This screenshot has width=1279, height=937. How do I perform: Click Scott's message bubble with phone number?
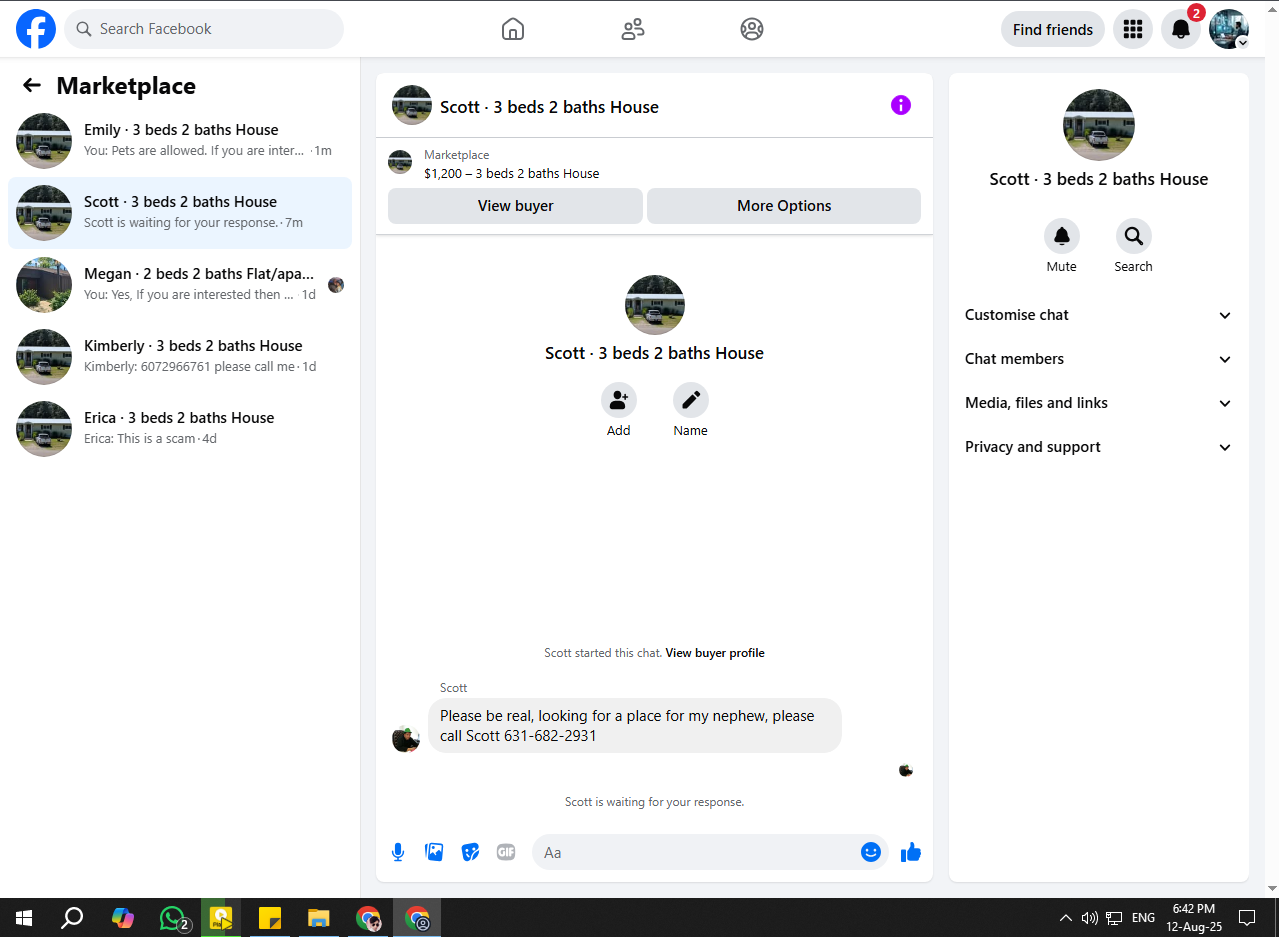pos(635,726)
